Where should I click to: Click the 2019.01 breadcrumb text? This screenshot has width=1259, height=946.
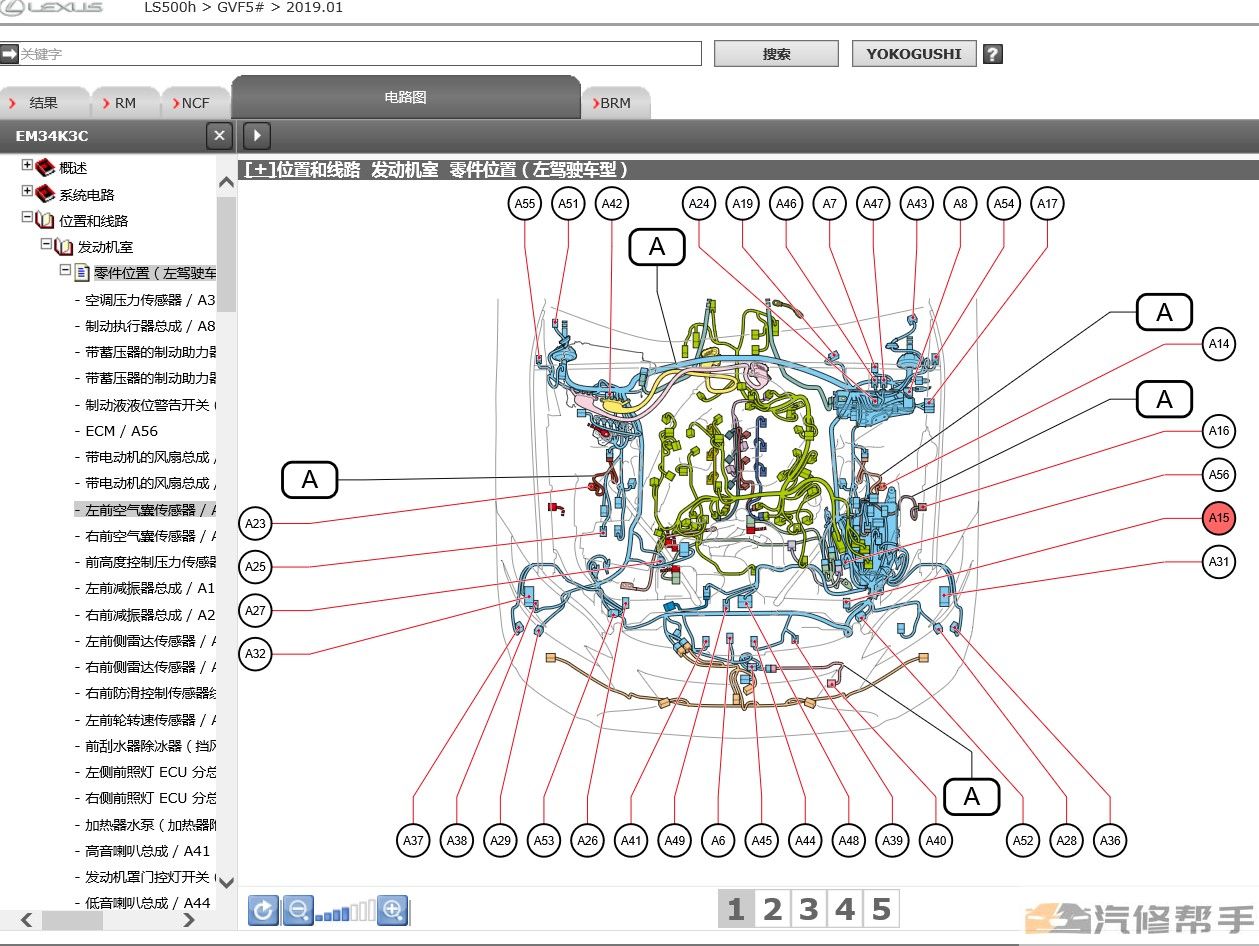point(314,7)
